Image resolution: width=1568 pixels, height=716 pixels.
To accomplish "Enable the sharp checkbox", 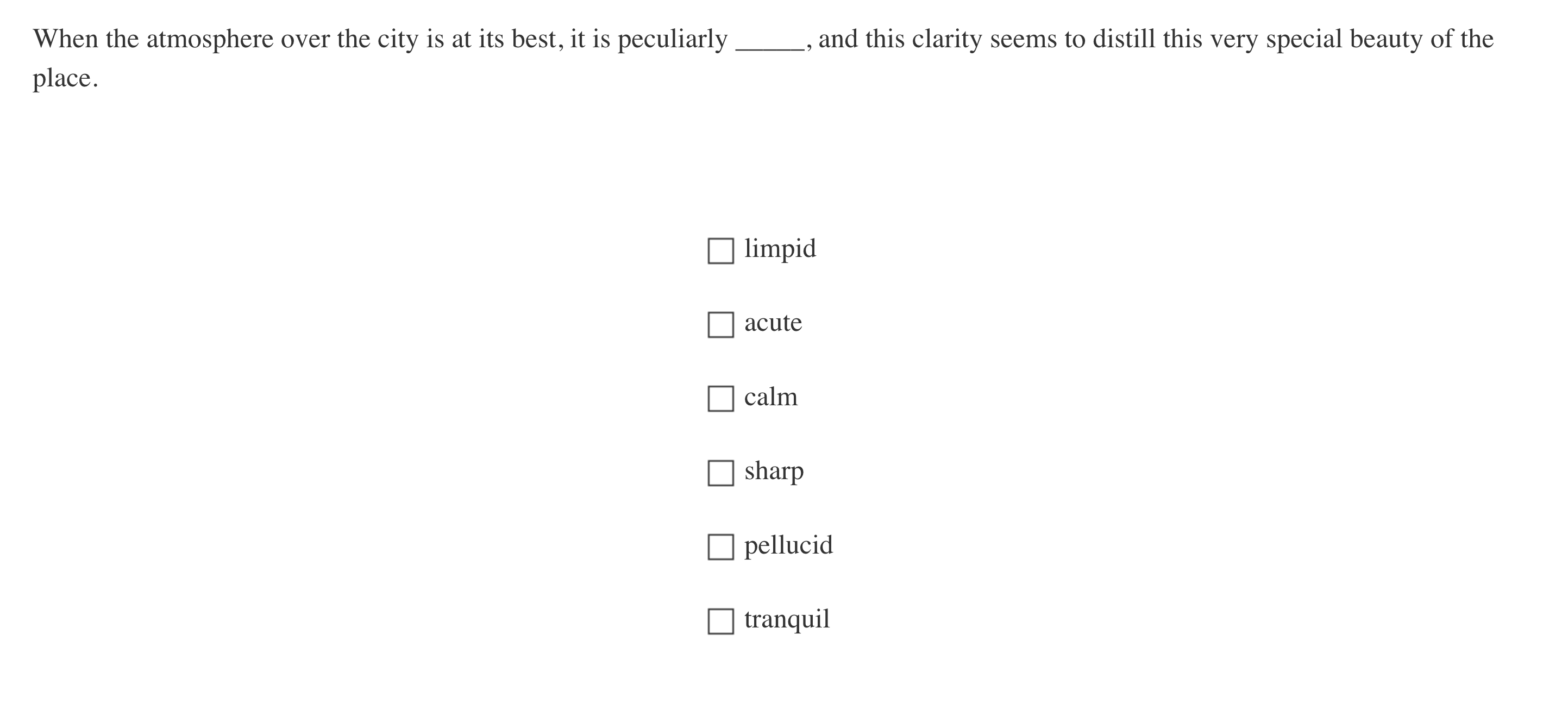I will [720, 473].
